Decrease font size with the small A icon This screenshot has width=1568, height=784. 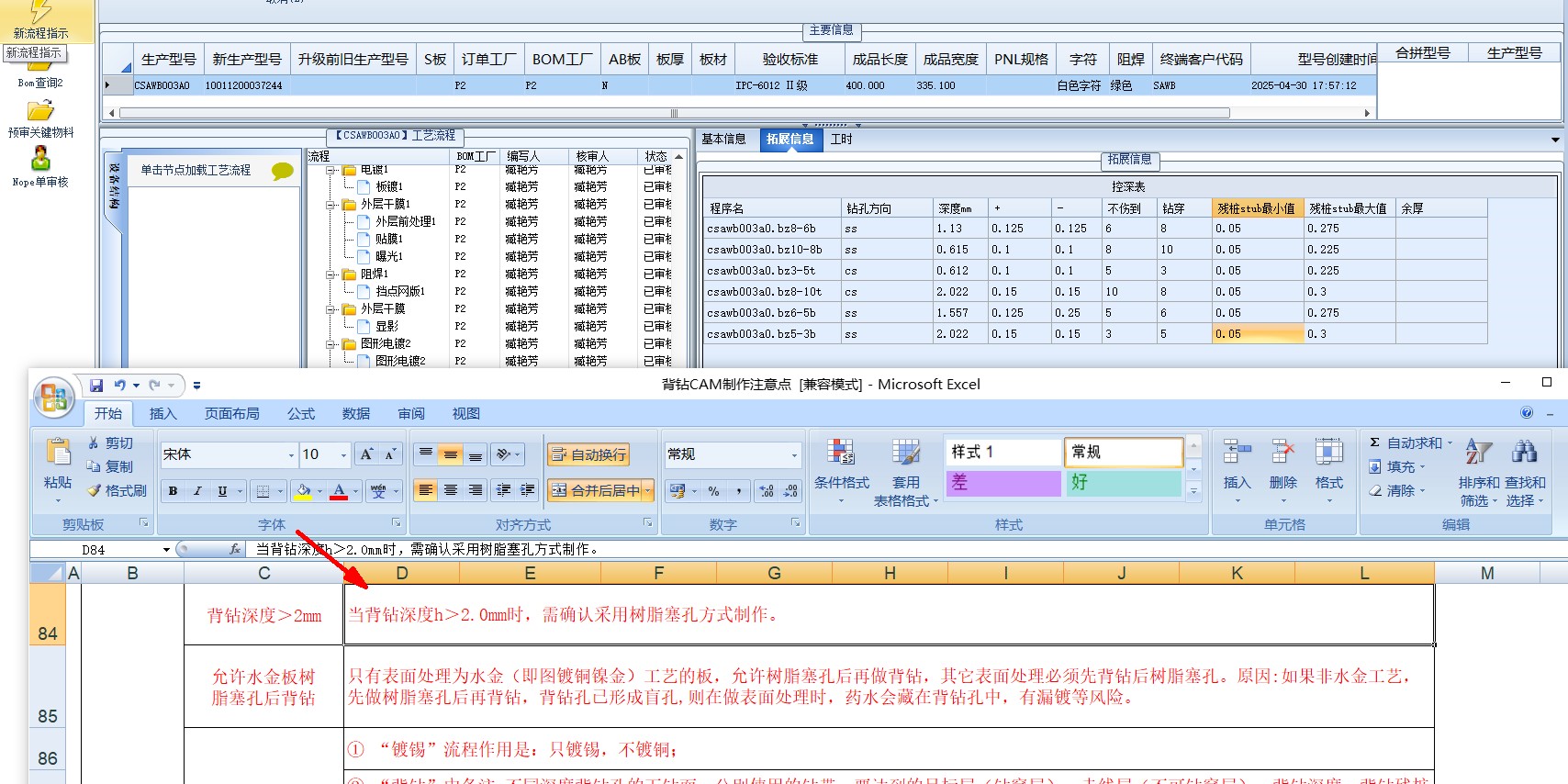pyautogui.click(x=390, y=454)
